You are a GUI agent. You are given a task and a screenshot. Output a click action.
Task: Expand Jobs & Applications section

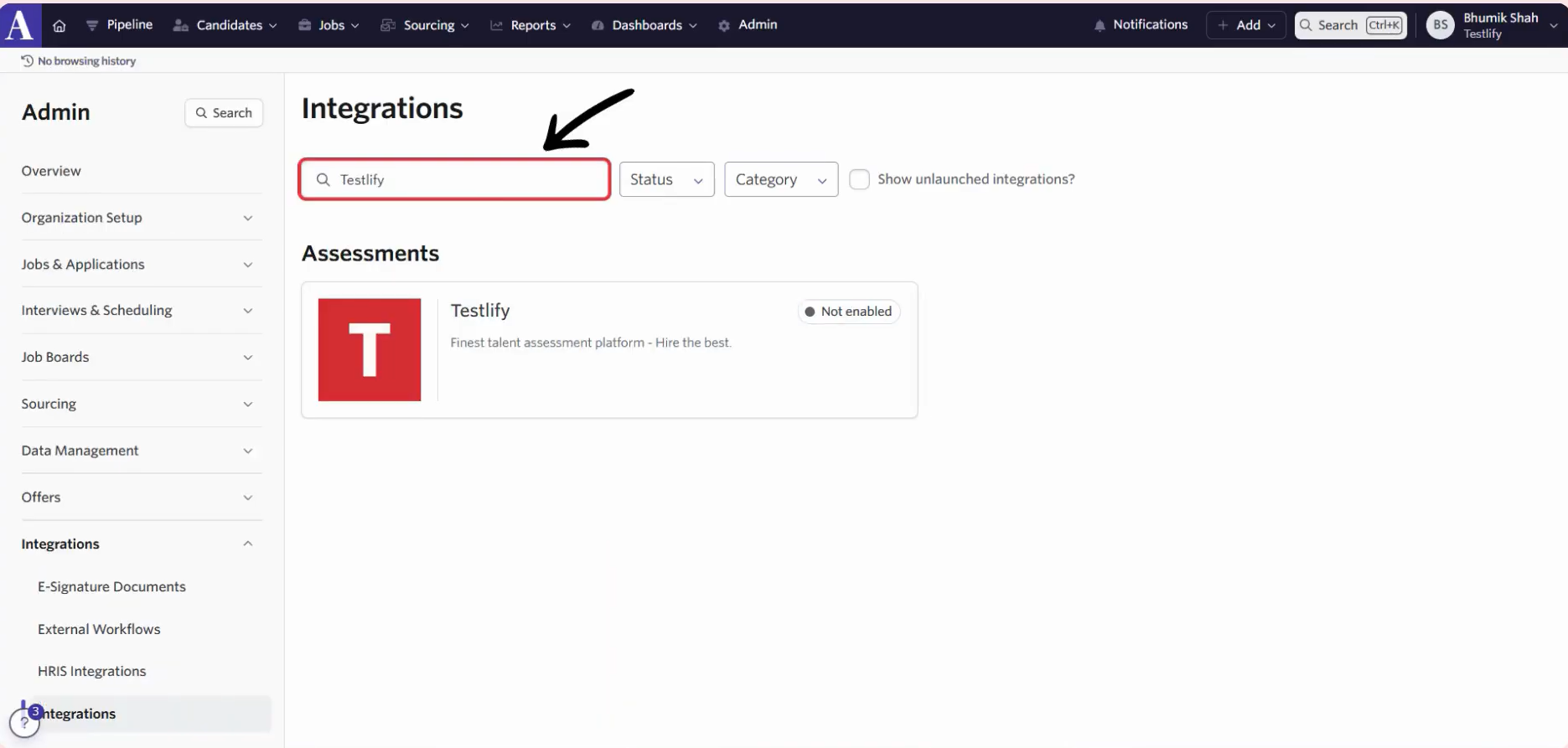(x=142, y=265)
